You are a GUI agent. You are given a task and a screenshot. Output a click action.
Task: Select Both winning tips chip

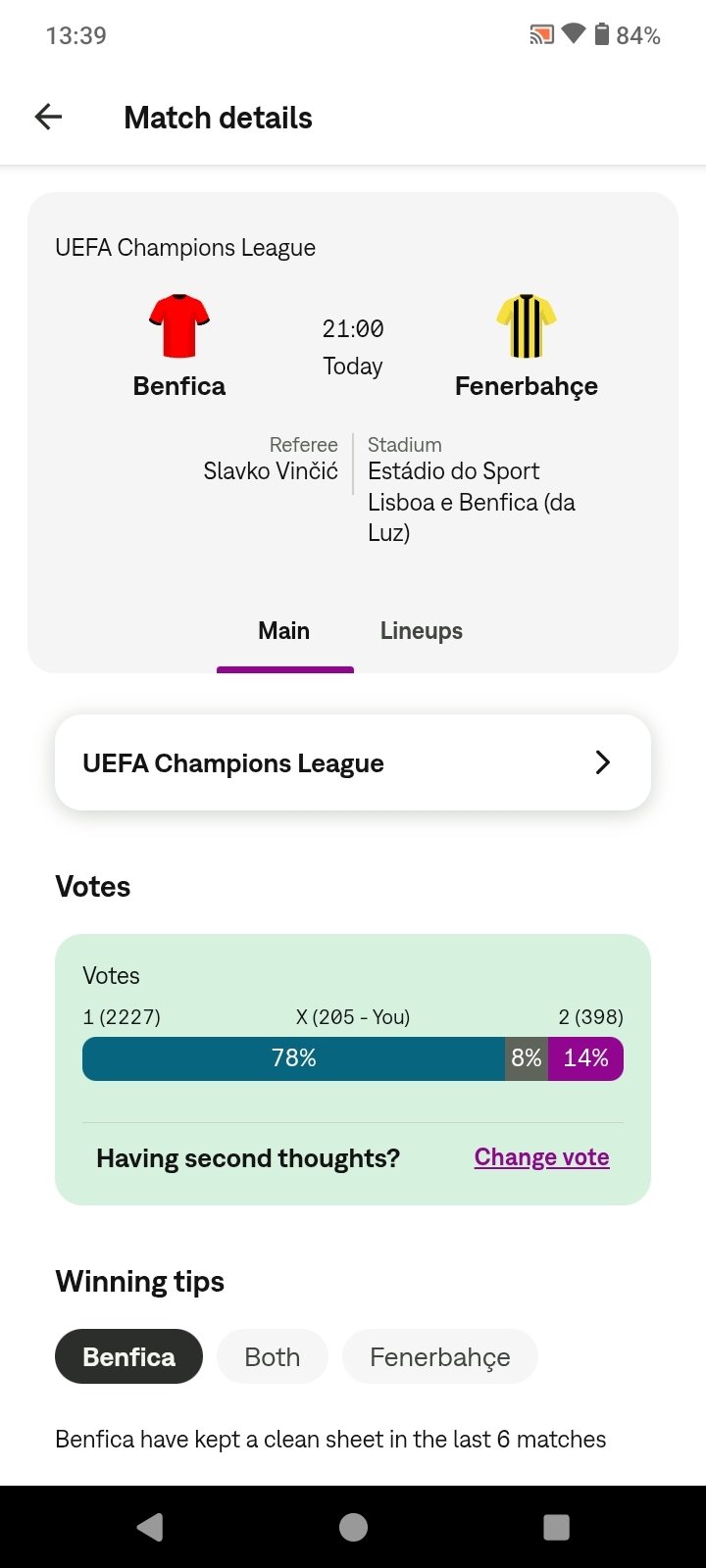pyautogui.click(x=272, y=1356)
